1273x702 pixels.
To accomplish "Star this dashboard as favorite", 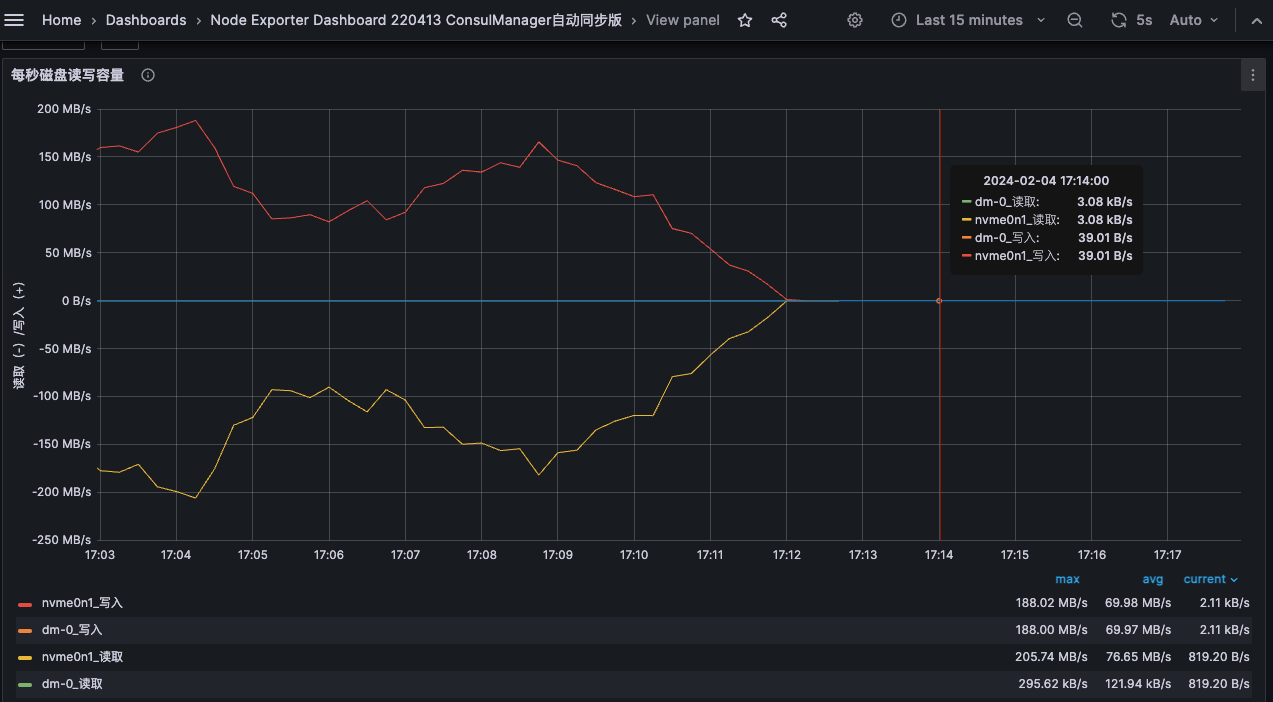I will point(745,20).
